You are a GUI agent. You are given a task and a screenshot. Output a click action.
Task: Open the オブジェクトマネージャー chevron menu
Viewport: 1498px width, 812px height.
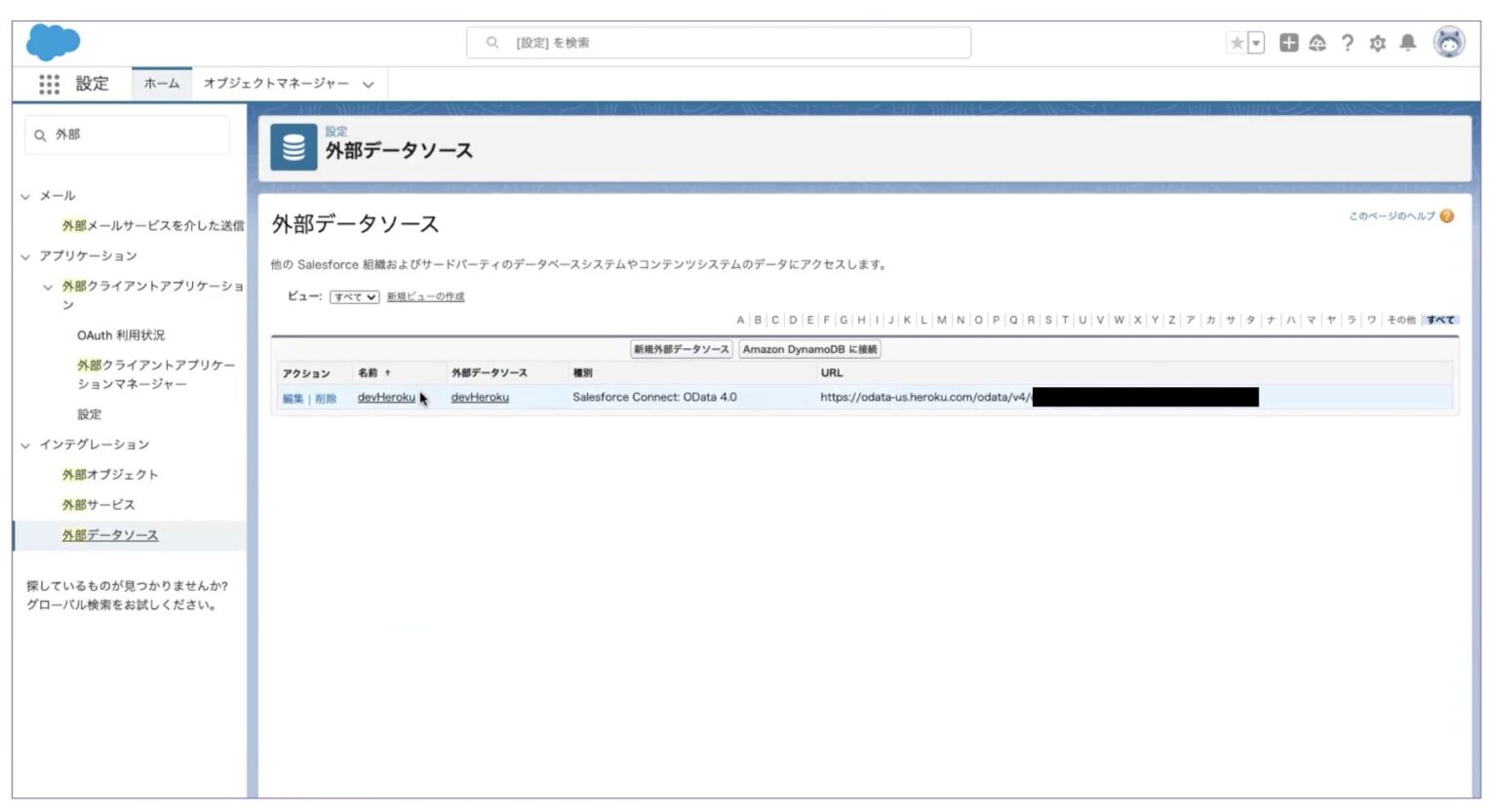tap(368, 84)
